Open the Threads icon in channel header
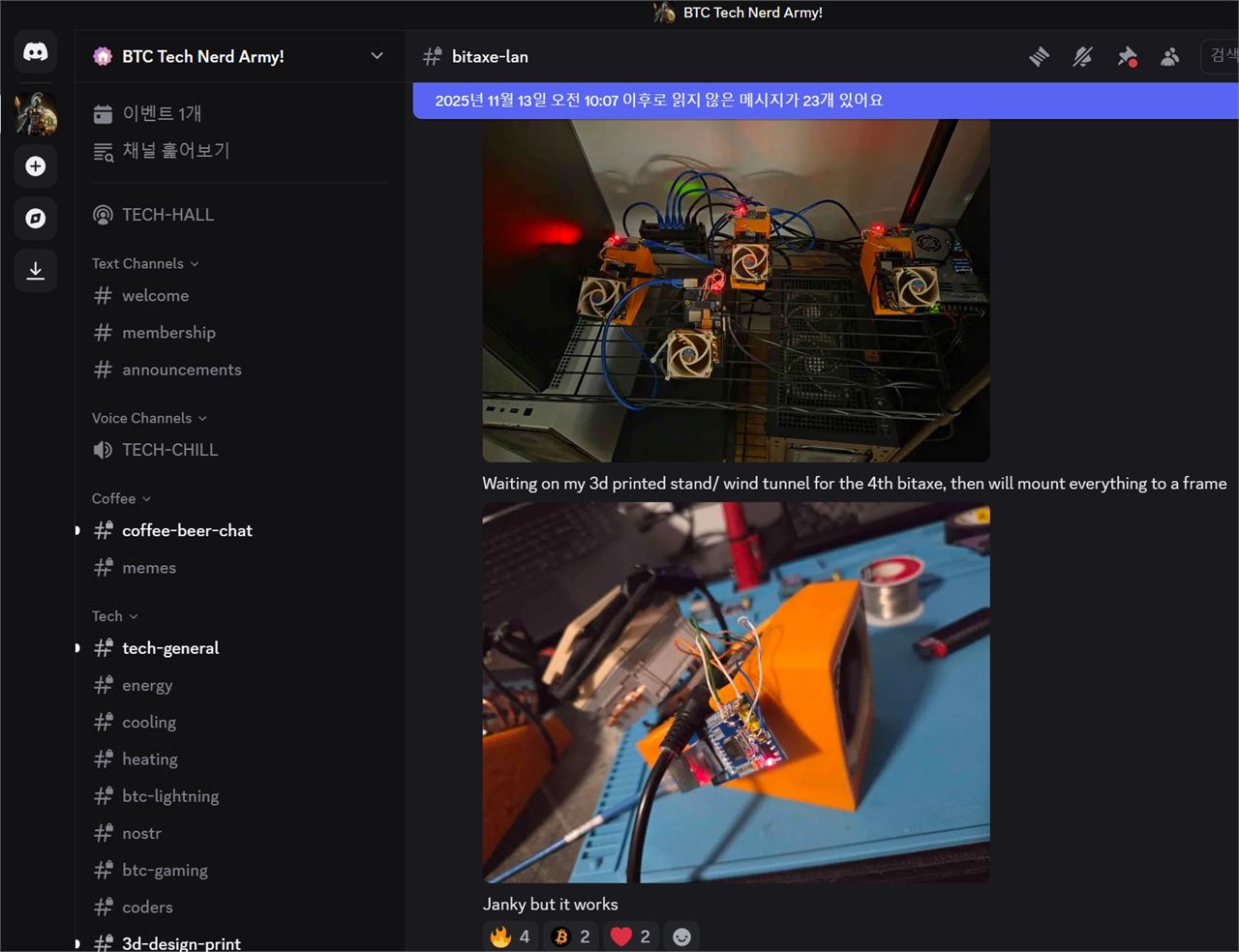1239x952 pixels. point(1039,57)
